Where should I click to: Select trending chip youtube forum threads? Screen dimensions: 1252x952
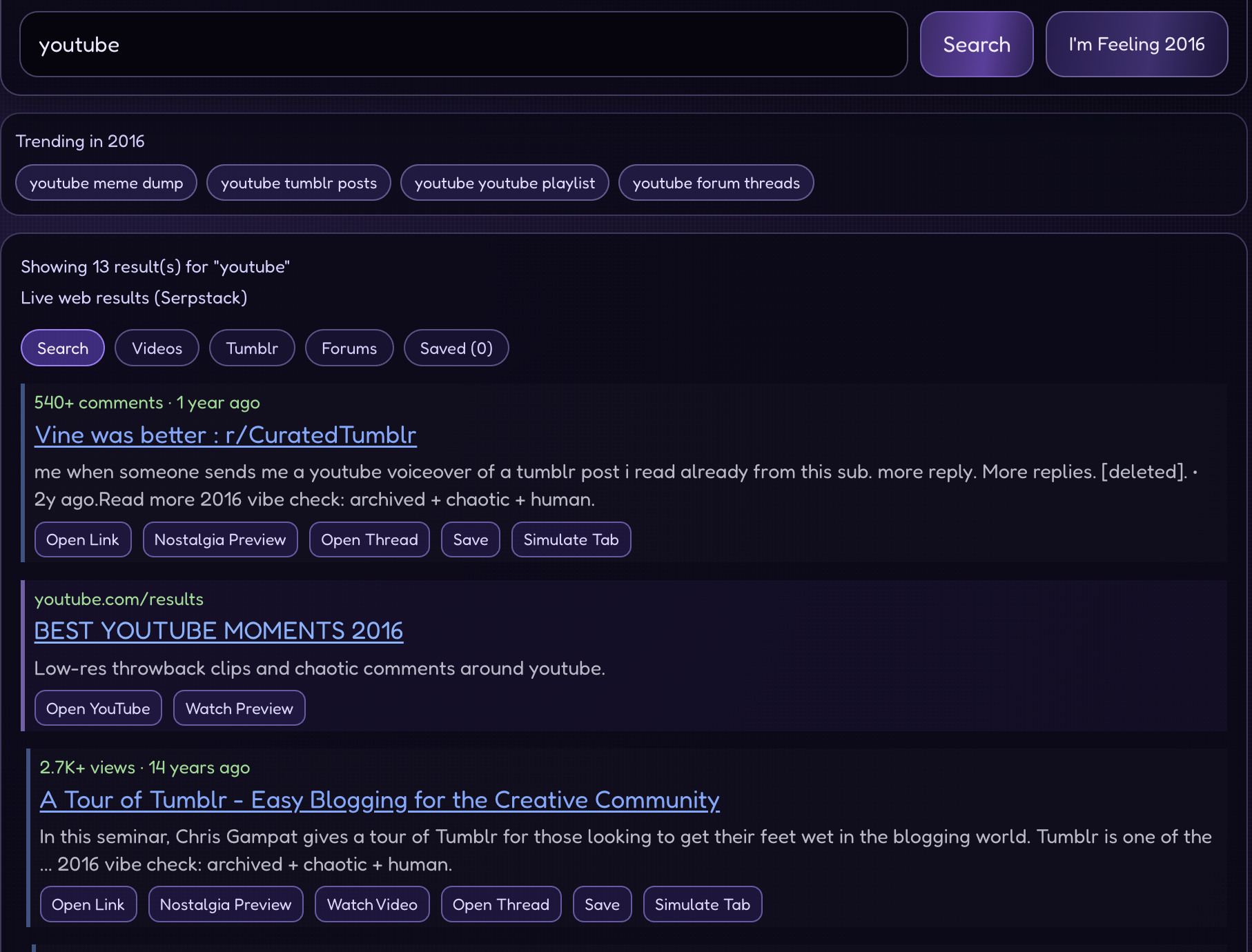[716, 183]
